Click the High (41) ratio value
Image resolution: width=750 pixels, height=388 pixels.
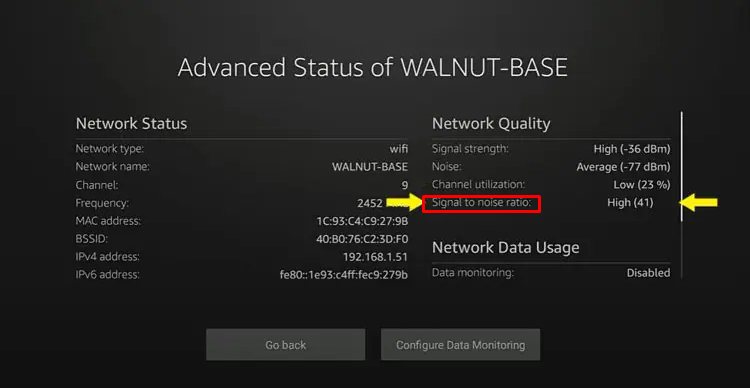pos(630,203)
